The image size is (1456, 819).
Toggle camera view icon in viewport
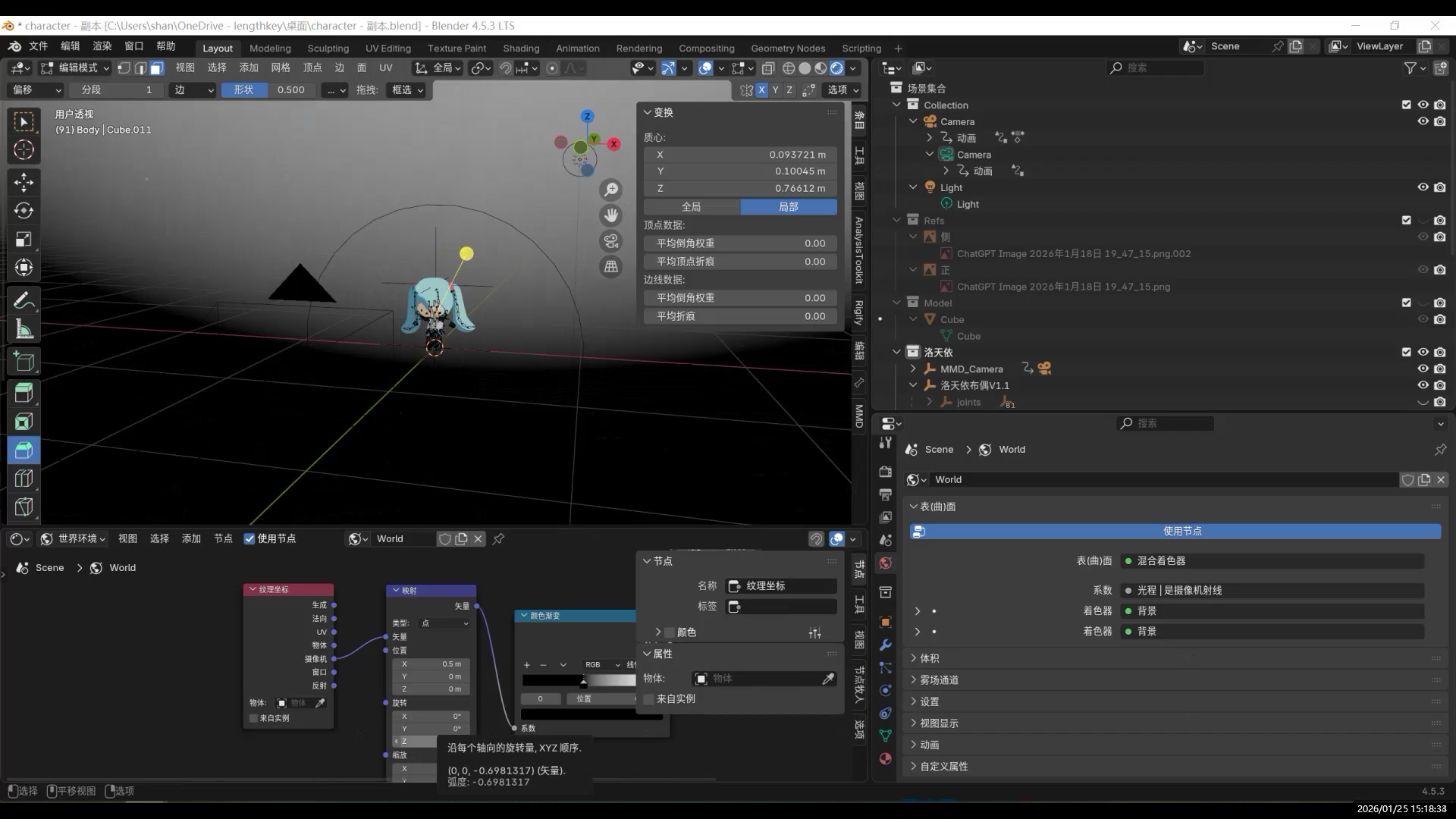(x=610, y=241)
